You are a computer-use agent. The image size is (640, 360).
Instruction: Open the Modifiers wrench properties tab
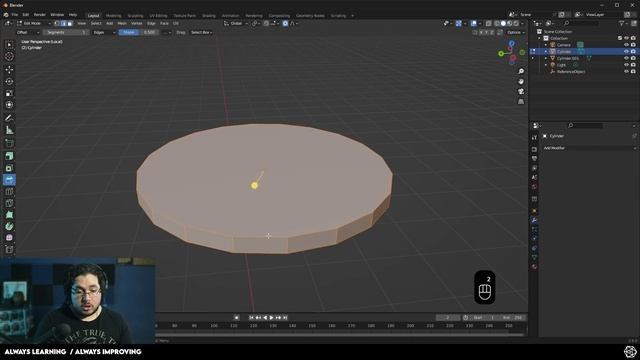click(534, 220)
